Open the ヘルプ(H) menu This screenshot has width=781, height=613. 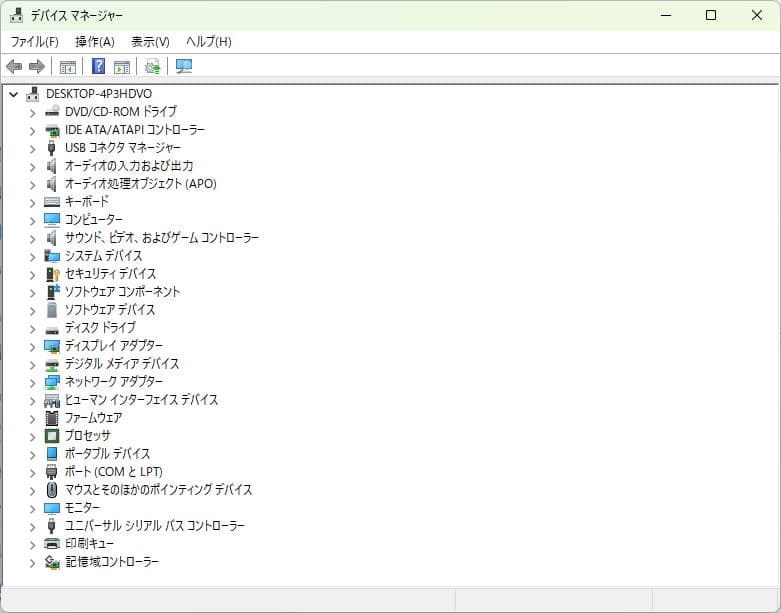click(x=209, y=41)
